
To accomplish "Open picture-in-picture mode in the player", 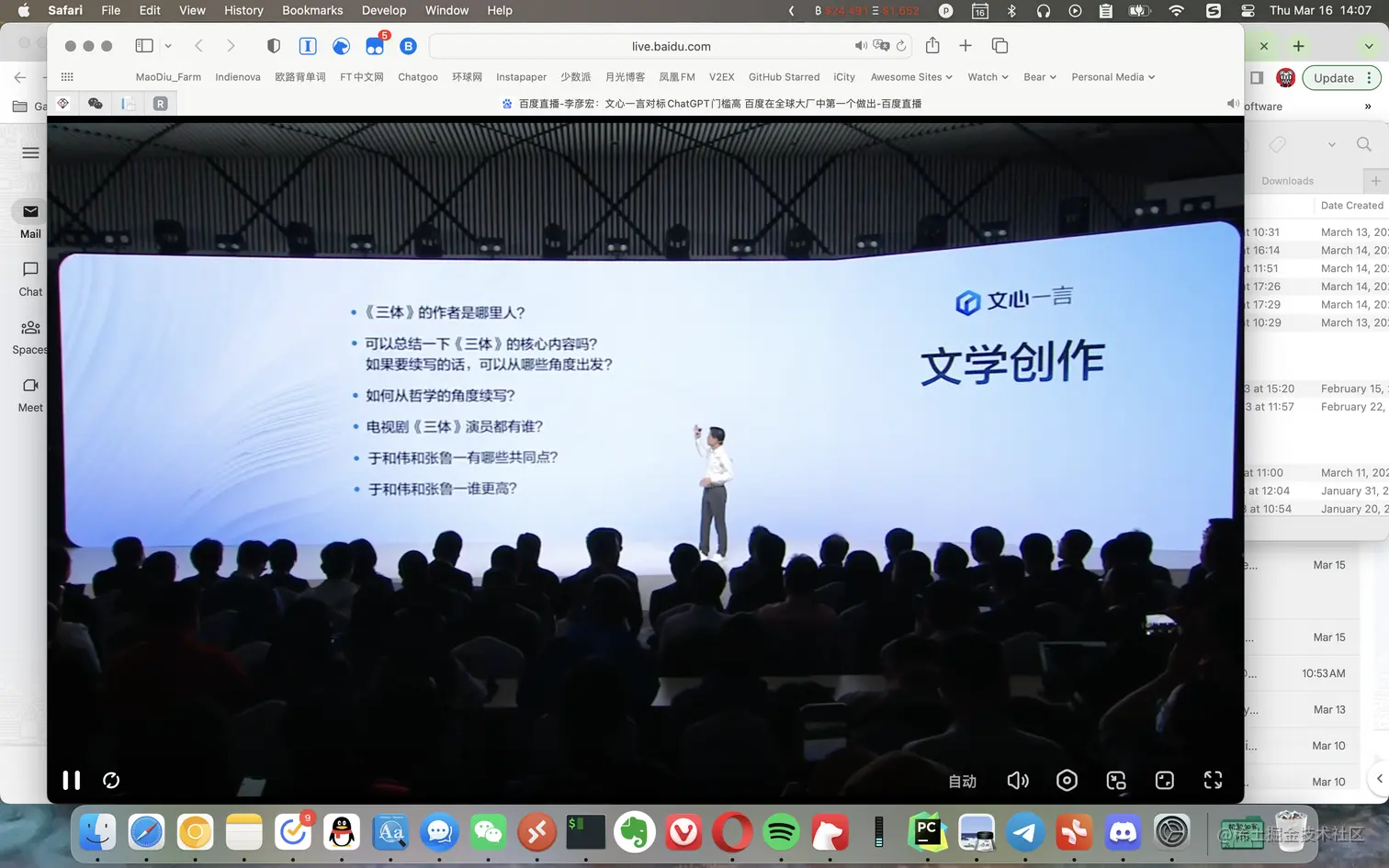I will pos(1116,780).
